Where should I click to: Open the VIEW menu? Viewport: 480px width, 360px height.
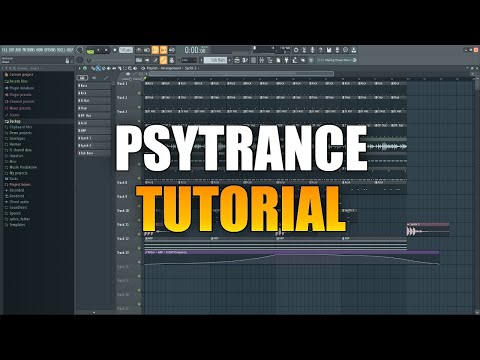pyautogui.click(x=39, y=50)
